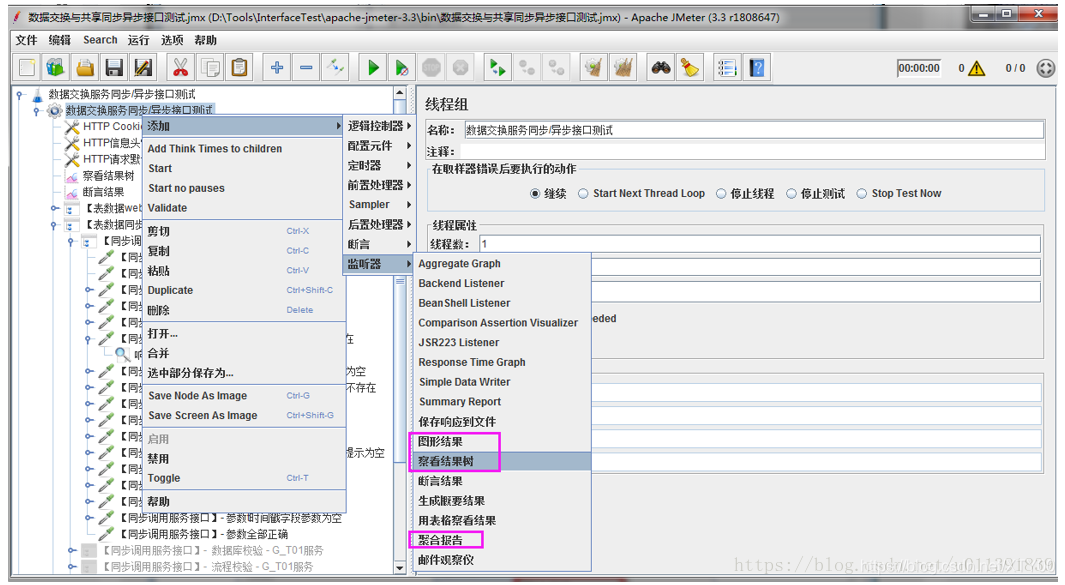Select the 察看结果树 tree node
1065x585 pixels.
tap(109, 176)
